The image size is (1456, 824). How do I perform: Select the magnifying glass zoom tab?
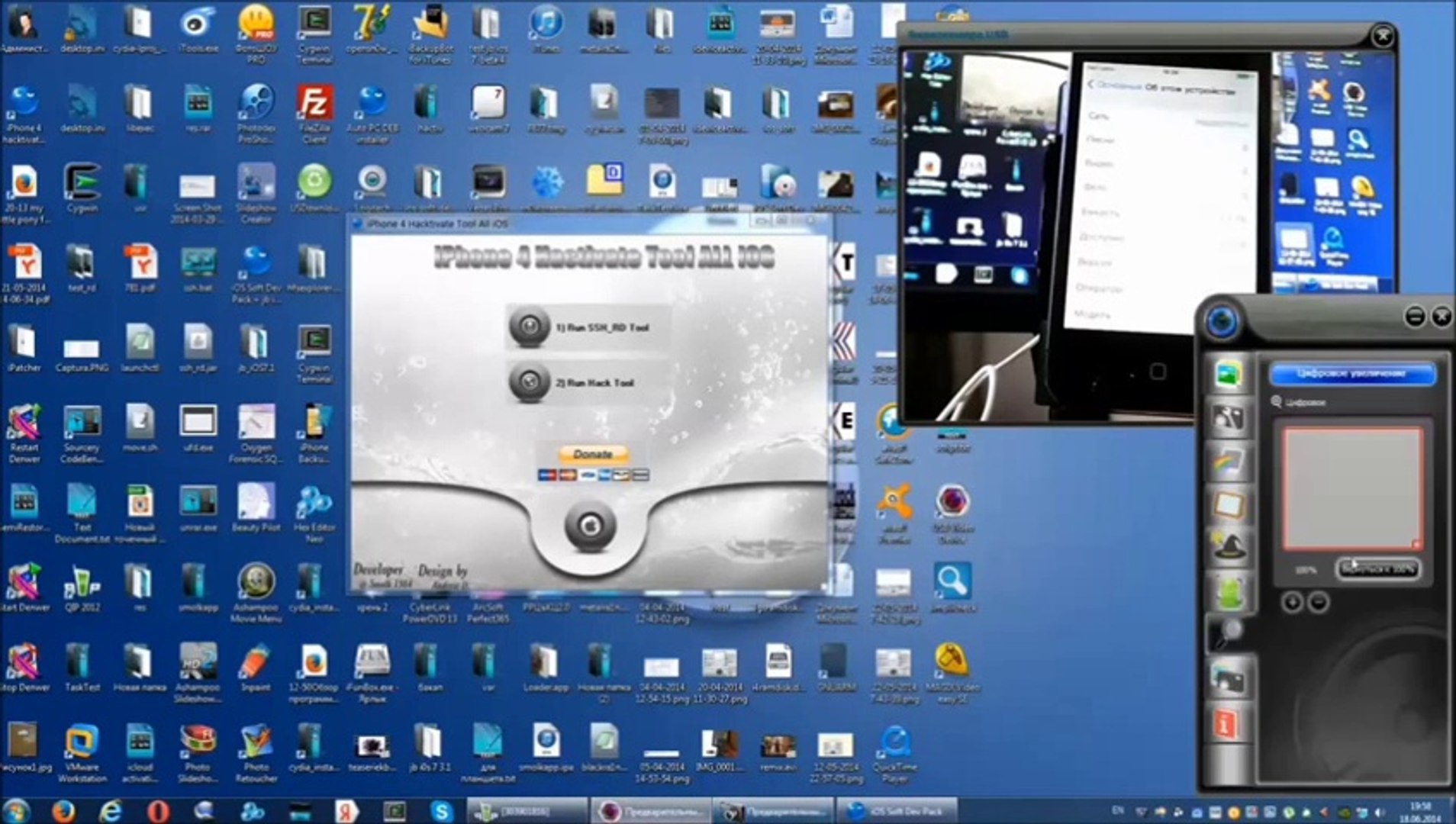[1227, 633]
